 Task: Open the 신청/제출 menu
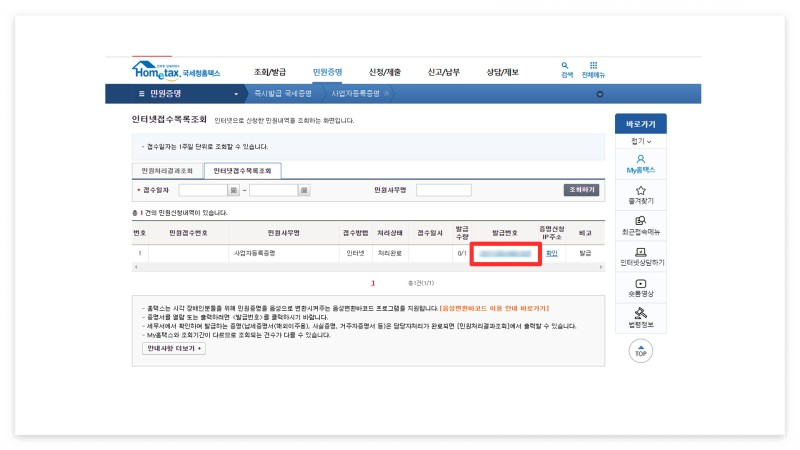tap(385, 72)
